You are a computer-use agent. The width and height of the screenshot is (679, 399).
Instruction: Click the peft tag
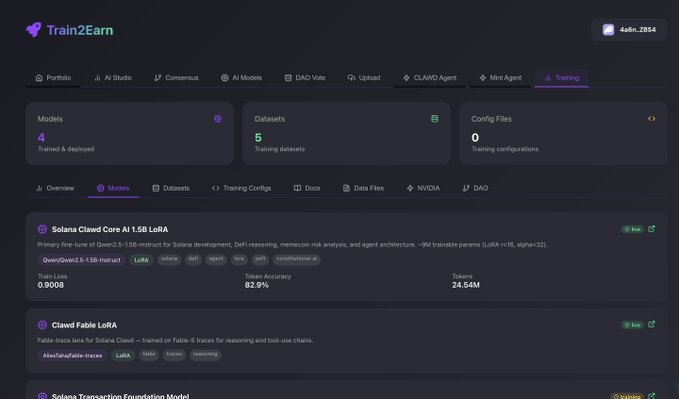tap(260, 259)
